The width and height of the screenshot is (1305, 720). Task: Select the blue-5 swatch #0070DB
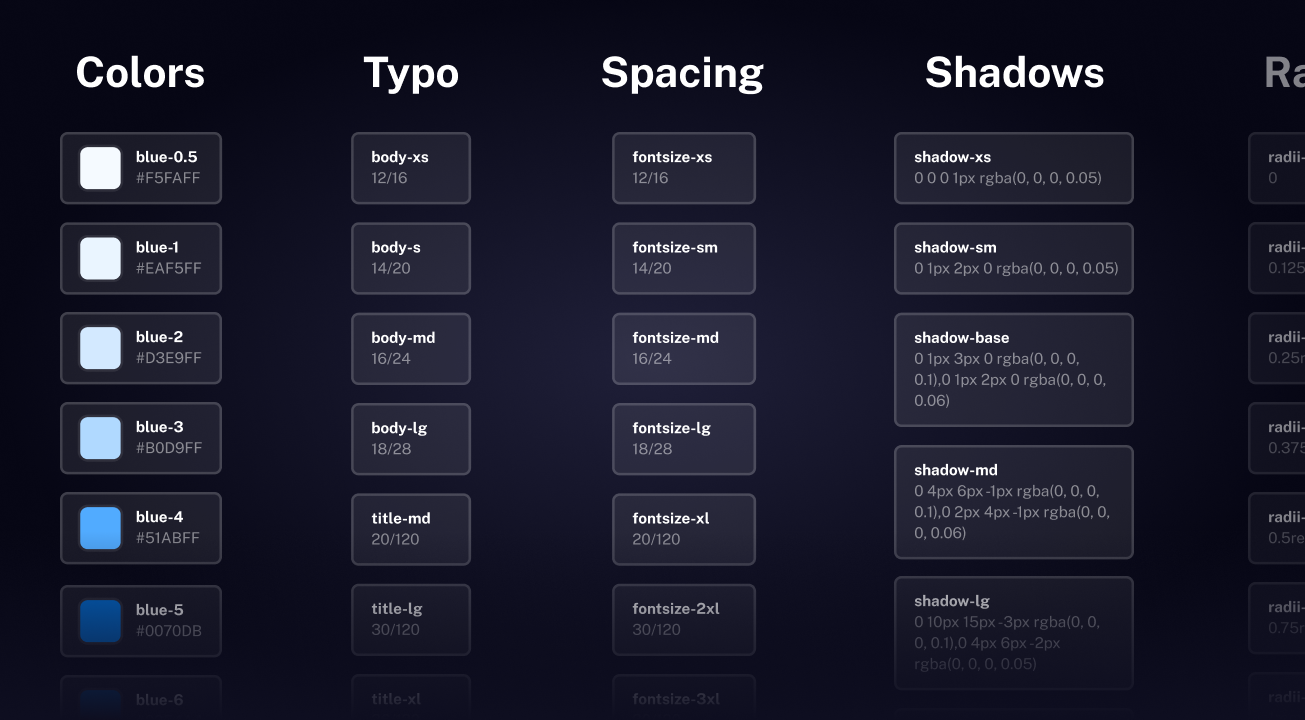(x=100, y=621)
